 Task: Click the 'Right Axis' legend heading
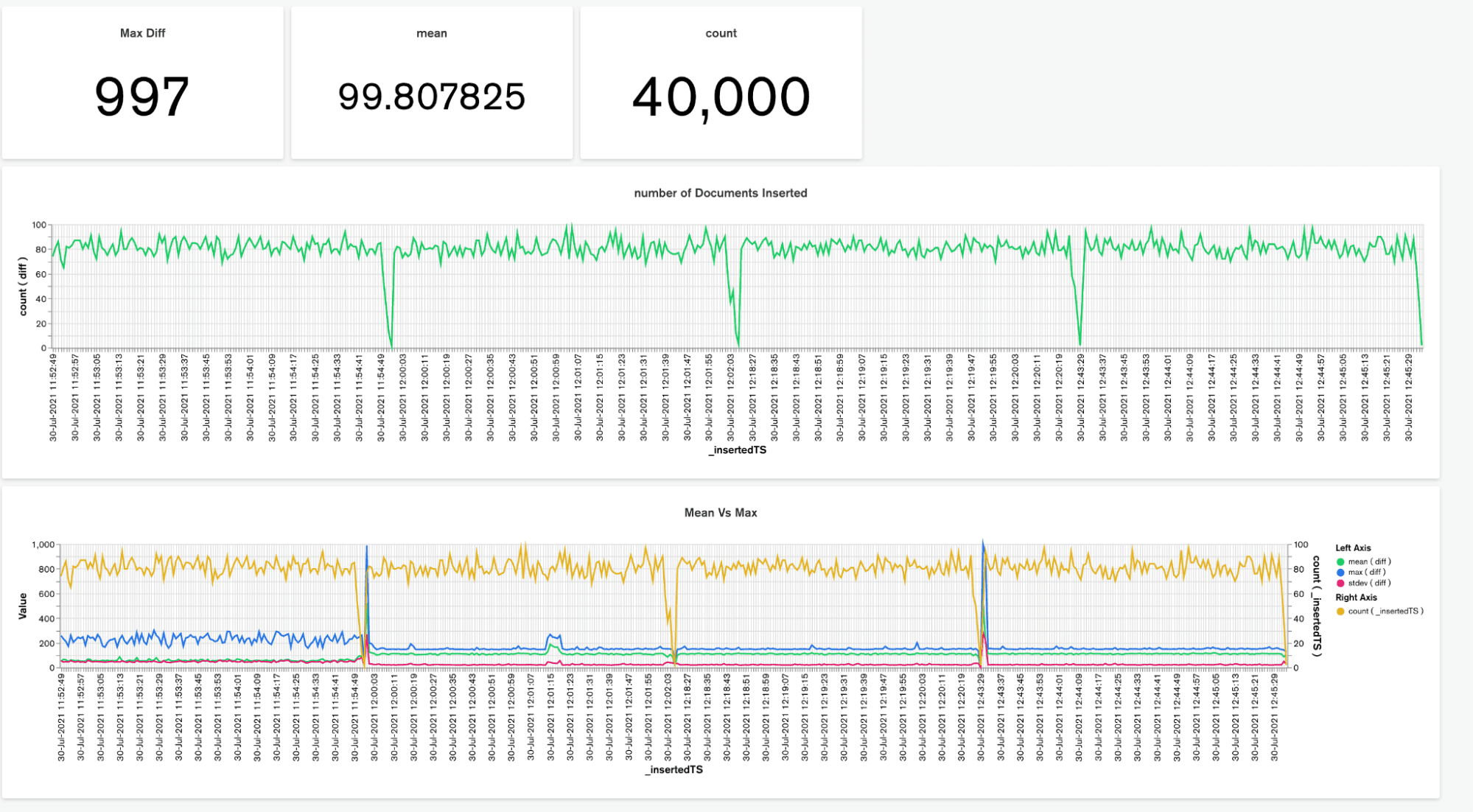click(1356, 598)
